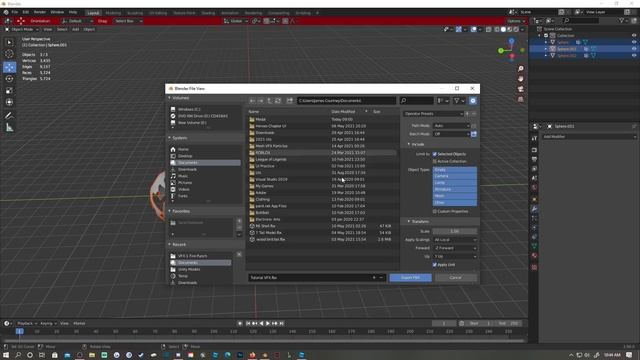Go forward to next folder in file browser
This screenshot has width=640, height=360.
[x=261, y=100]
